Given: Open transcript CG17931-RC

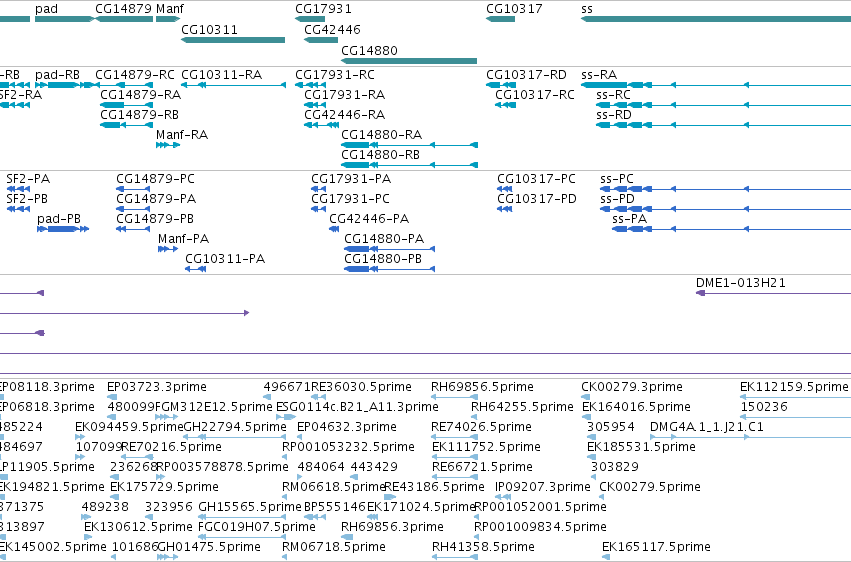Looking at the screenshot, I should [x=335, y=74].
